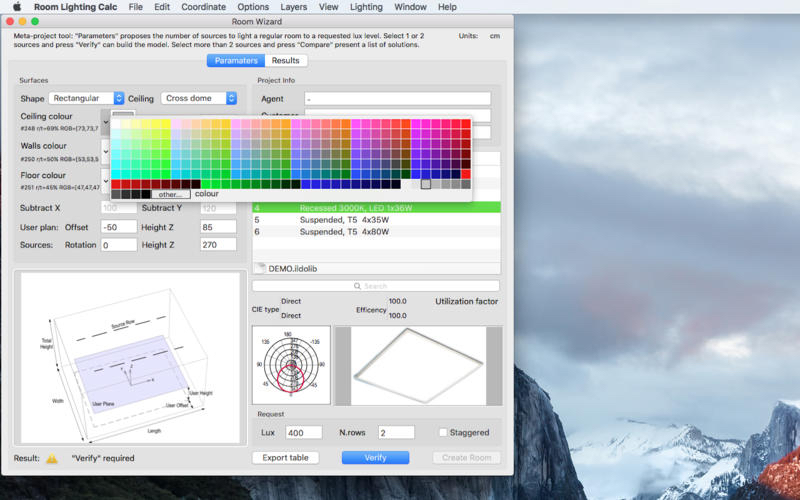Click the Export table button
The image size is (800, 500).
pyautogui.click(x=285, y=458)
